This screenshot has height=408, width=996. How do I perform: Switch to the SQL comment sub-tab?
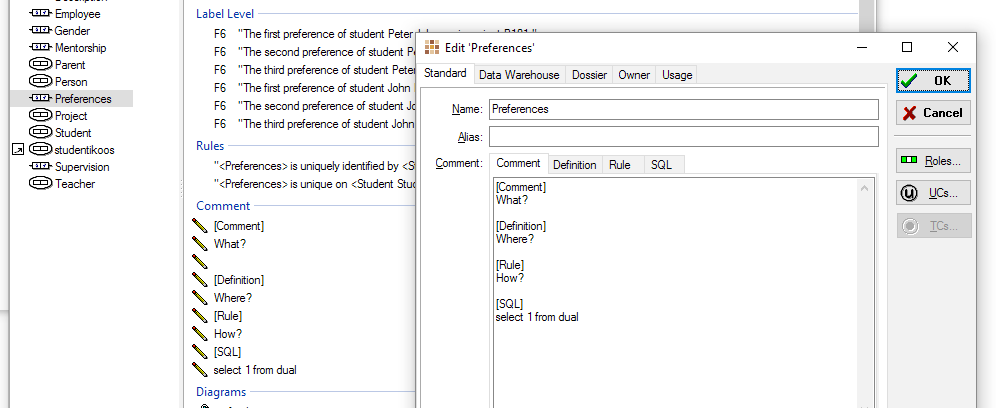pyautogui.click(x=661, y=165)
